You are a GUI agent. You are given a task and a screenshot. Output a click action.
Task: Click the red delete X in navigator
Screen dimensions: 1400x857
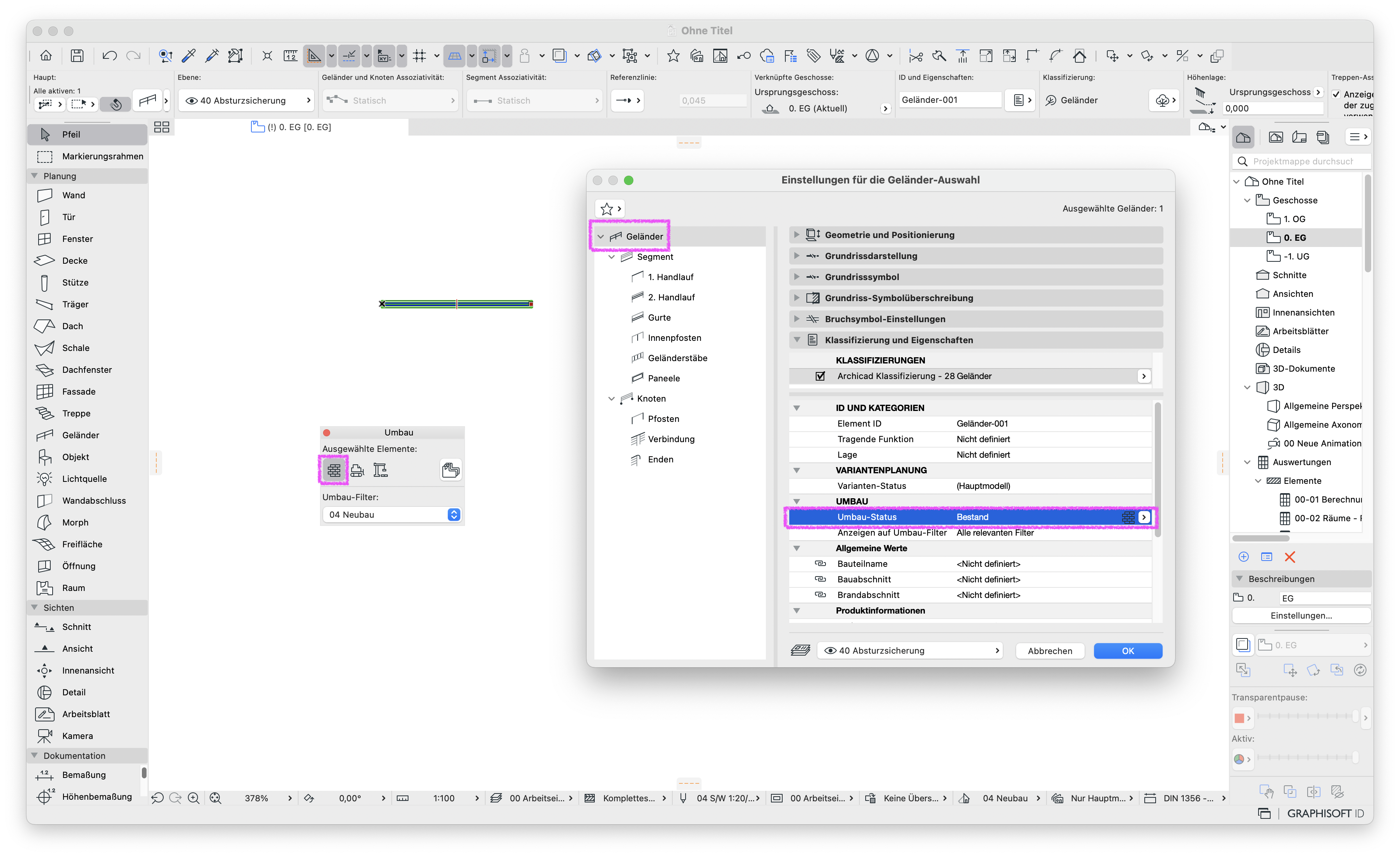pos(1290,557)
